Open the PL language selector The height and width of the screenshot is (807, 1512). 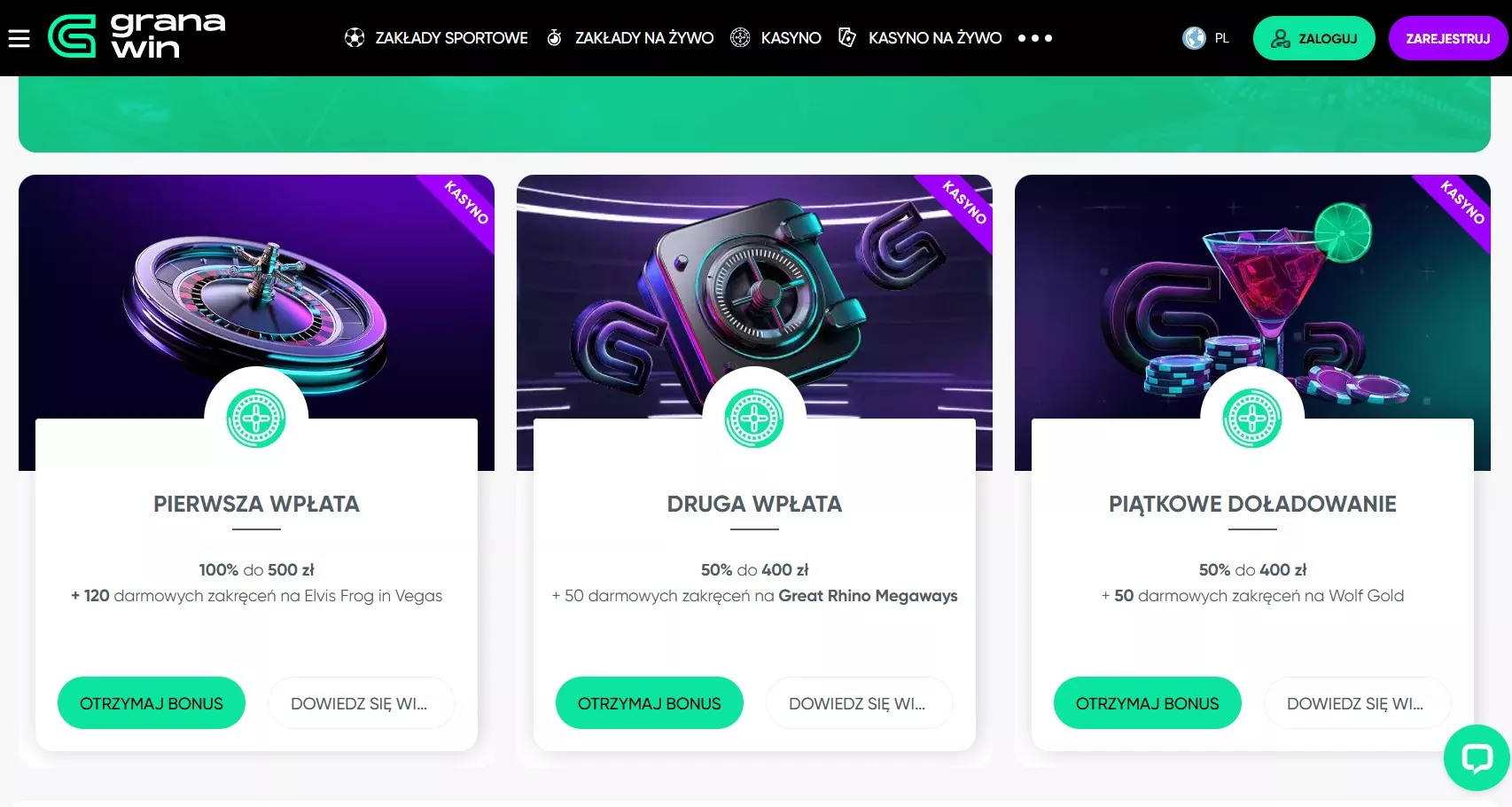(x=1206, y=38)
